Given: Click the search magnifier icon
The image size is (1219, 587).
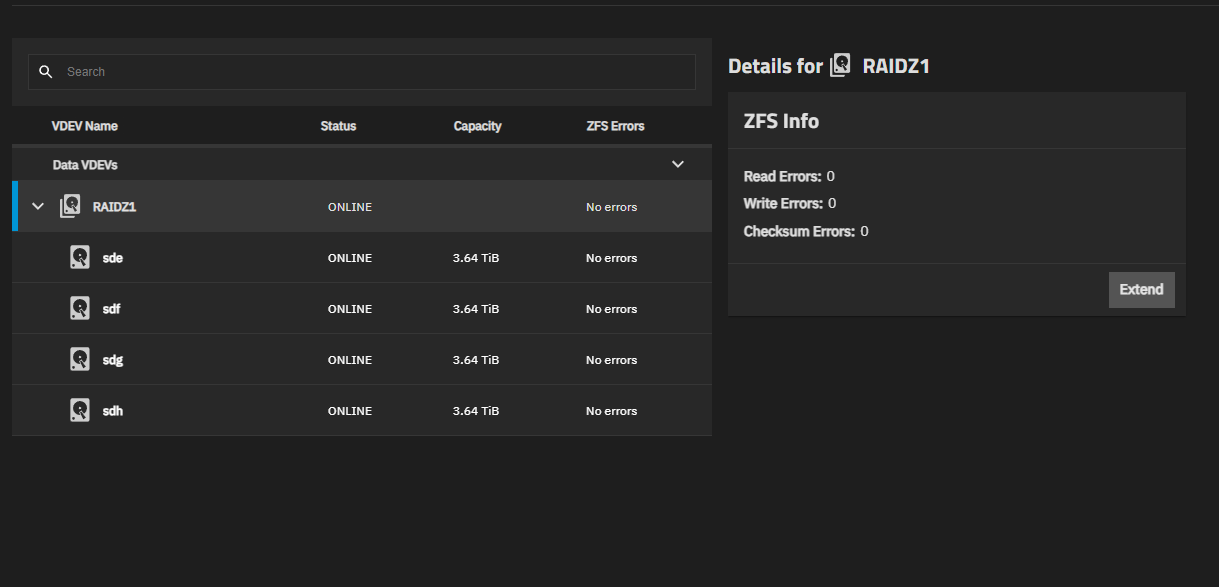Looking at the screenshot, I should tap(45, 72).
